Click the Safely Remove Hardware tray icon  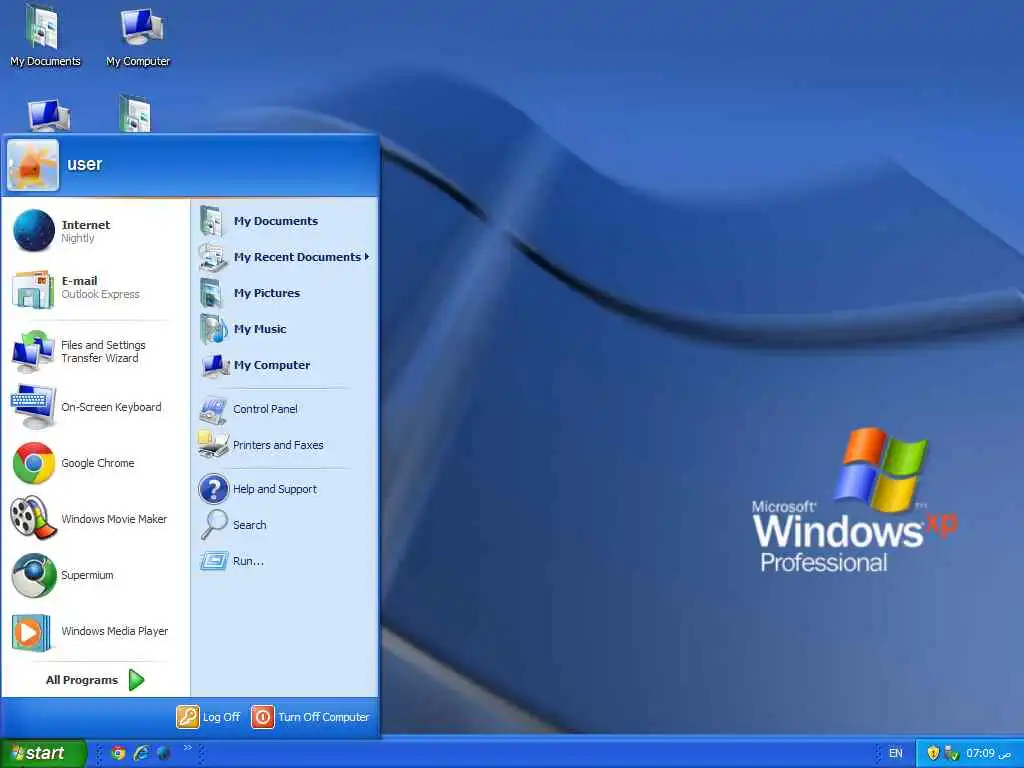[952, 753]
